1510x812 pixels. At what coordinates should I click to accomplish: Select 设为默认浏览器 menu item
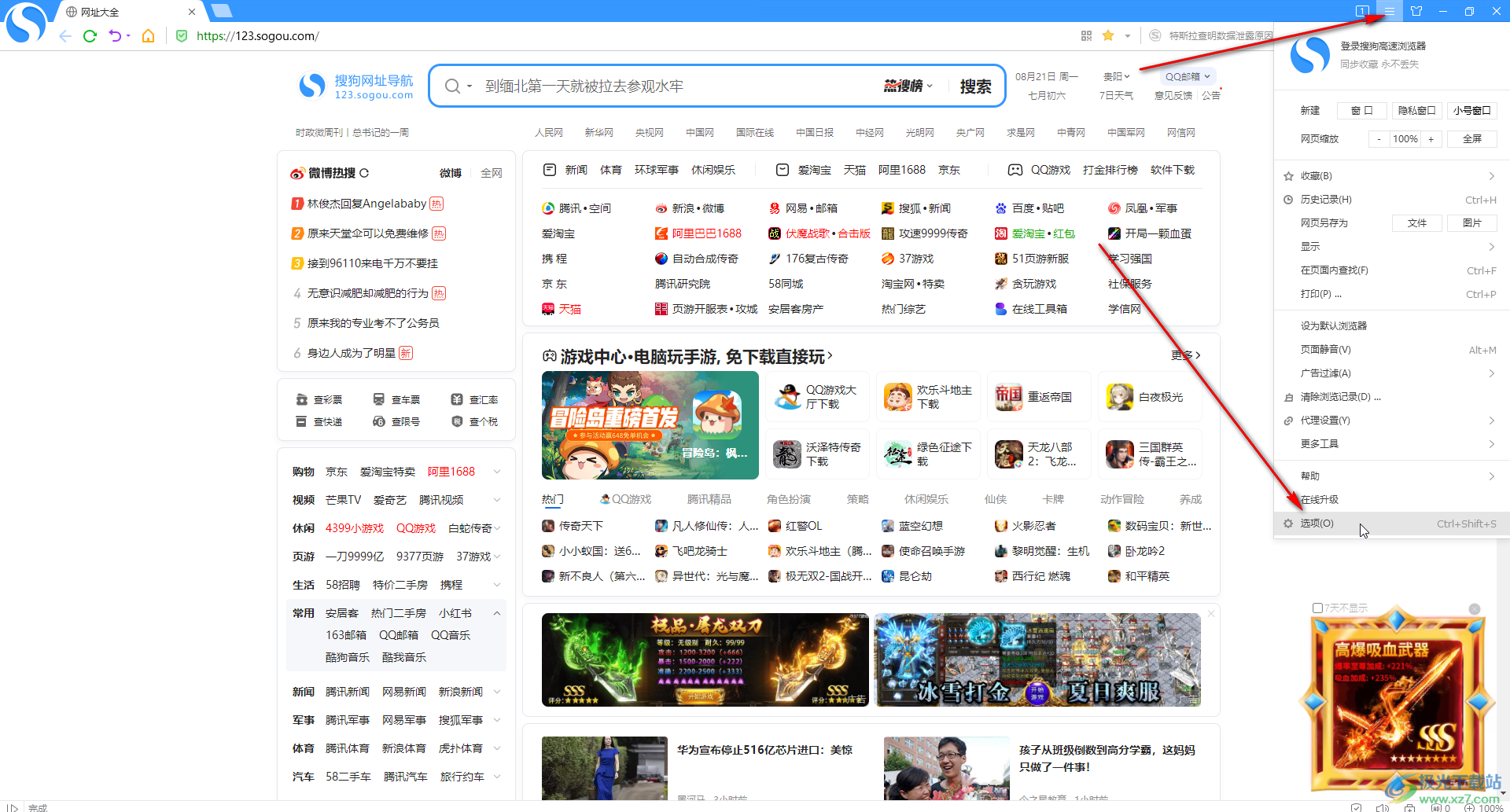point(1391,325)
